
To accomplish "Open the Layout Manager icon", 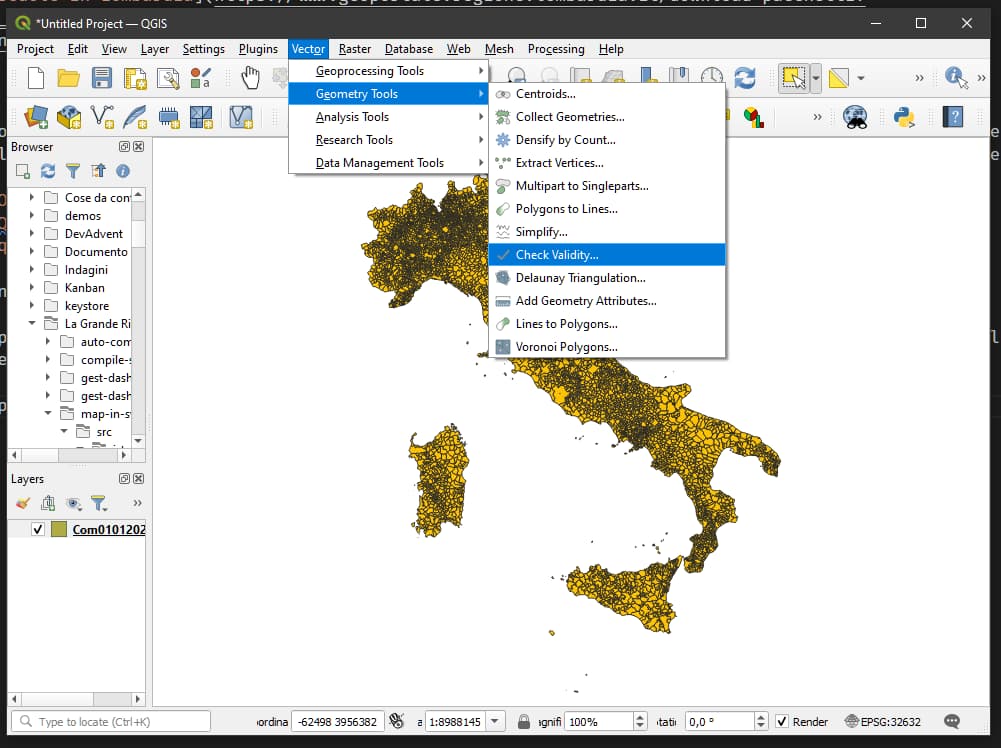I will coord(168,78).
